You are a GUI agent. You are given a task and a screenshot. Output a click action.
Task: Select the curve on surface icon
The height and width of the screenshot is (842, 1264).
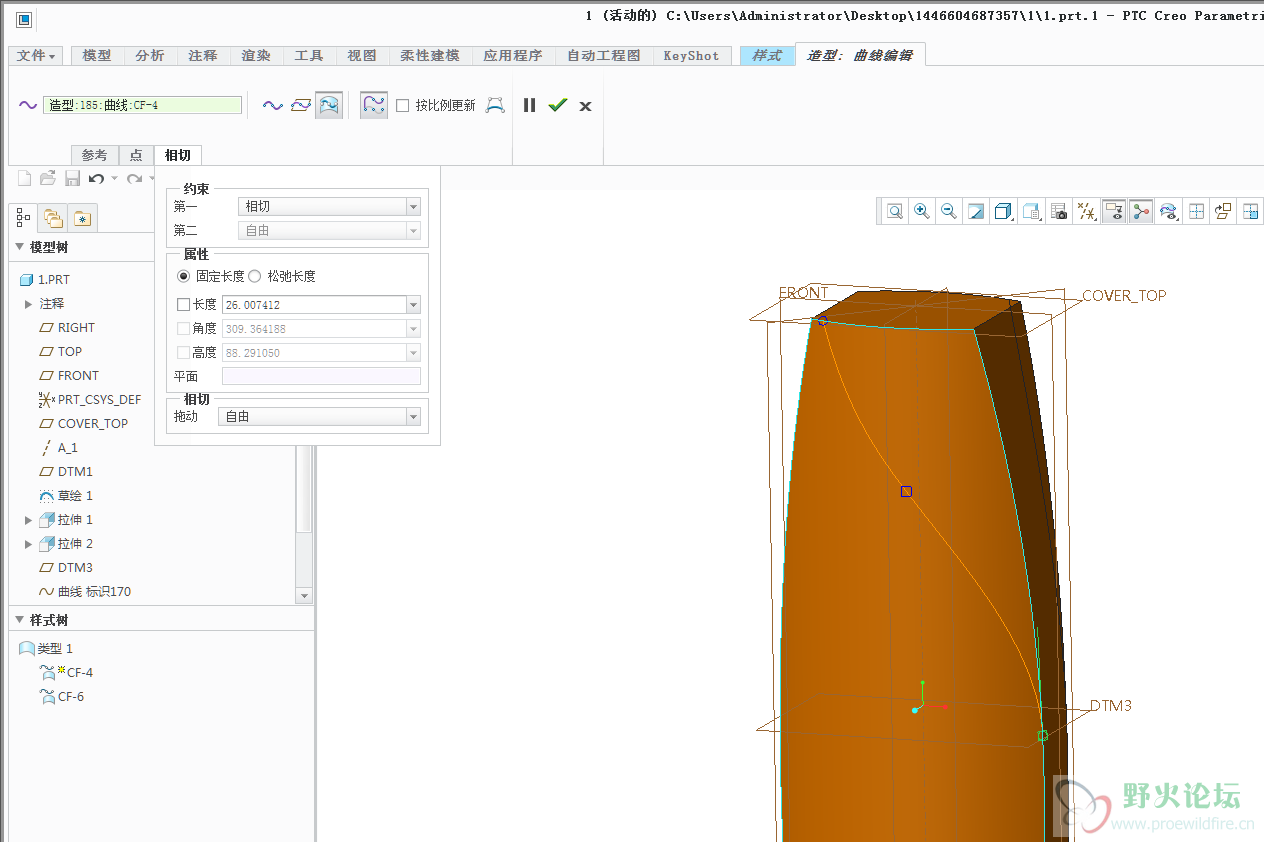tap(329, 105)
